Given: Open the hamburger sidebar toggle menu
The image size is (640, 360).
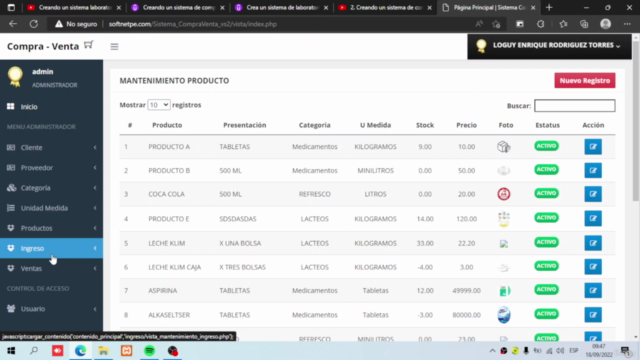Looking at the screenshot, I should 114,47.
